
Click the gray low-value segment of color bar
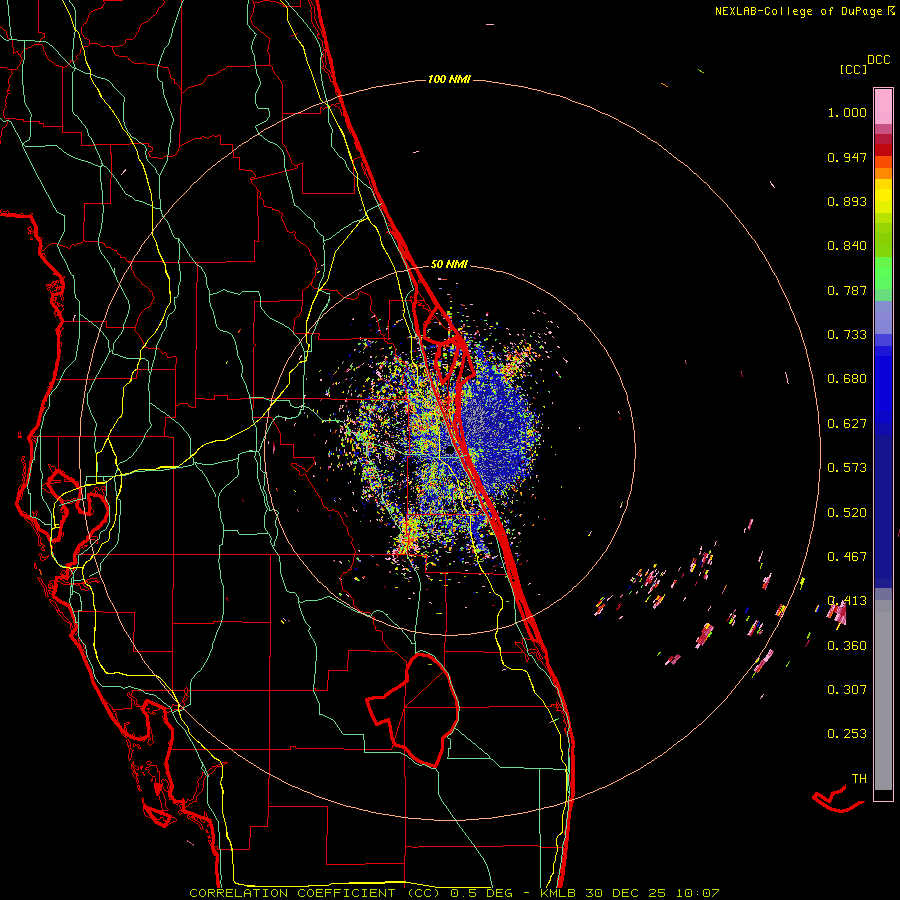pos(883,695)
